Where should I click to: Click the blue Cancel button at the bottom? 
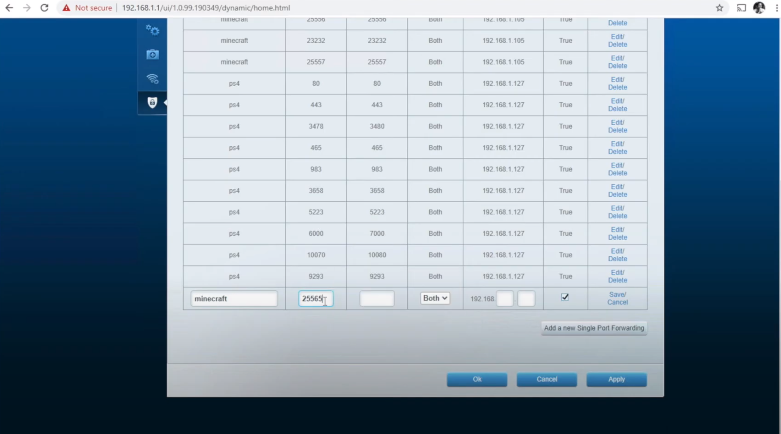coord(546,379)
